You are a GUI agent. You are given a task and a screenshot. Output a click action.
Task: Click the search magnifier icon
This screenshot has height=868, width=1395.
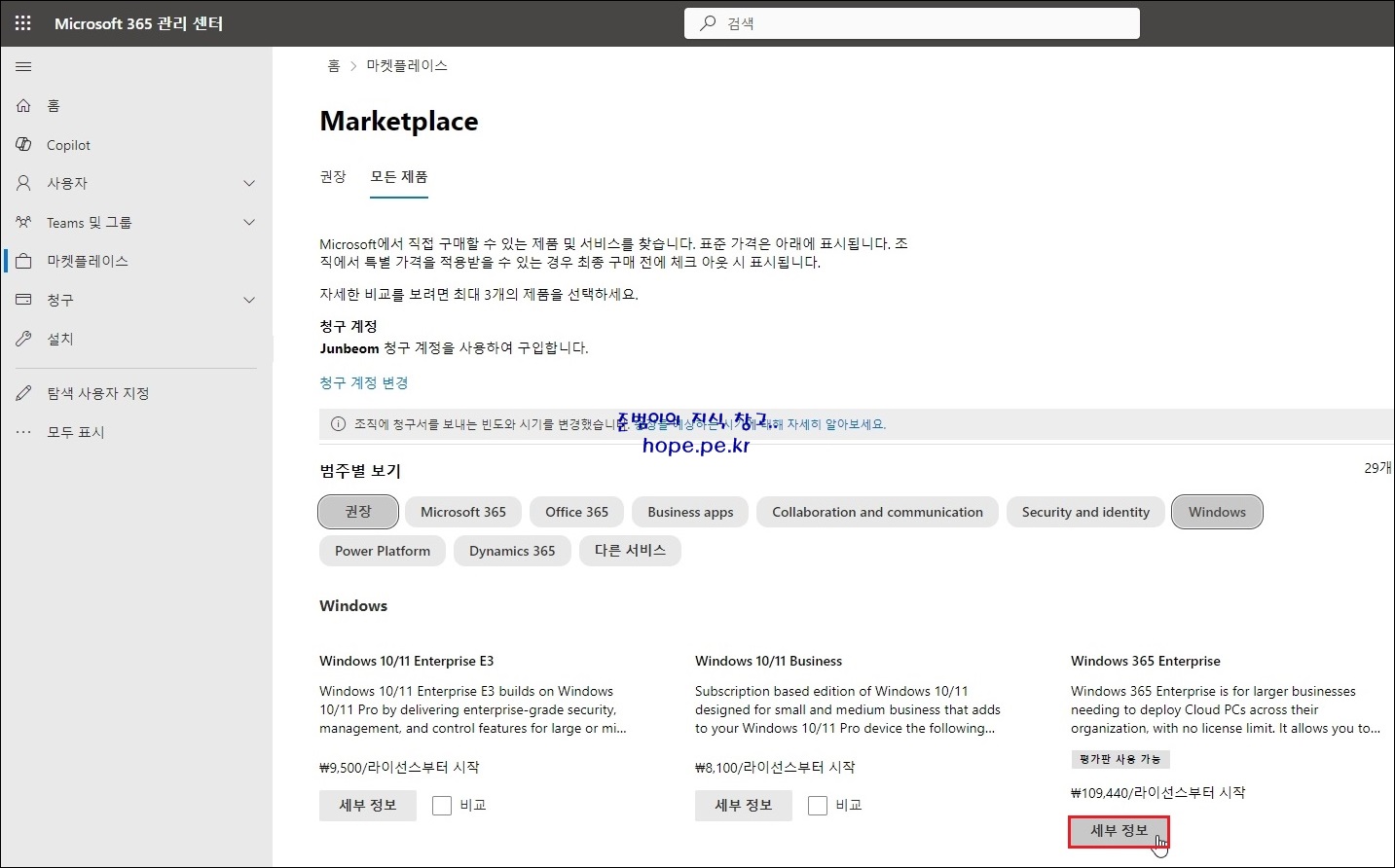[x=708, y=23]
